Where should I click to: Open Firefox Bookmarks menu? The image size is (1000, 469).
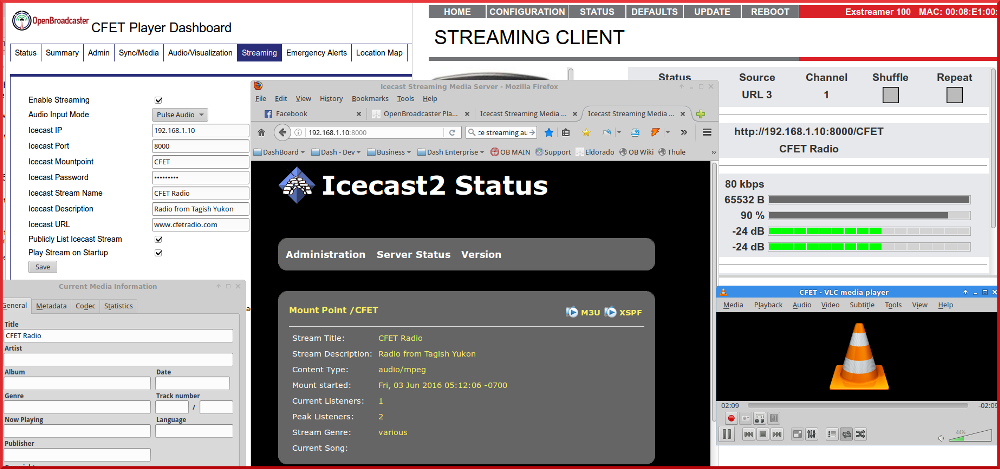pos(370,99)
